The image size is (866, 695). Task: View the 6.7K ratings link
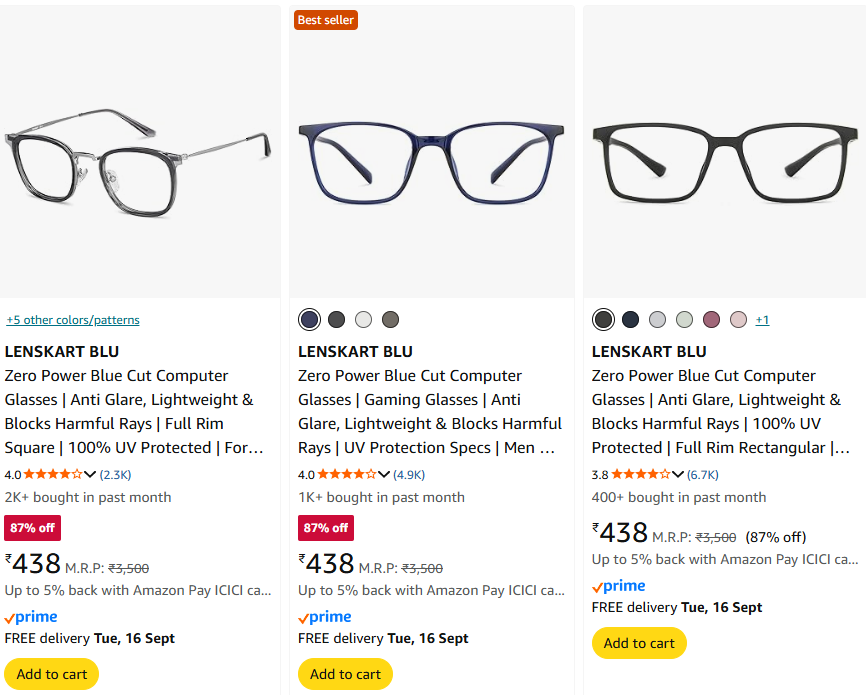tap(702, 475)
